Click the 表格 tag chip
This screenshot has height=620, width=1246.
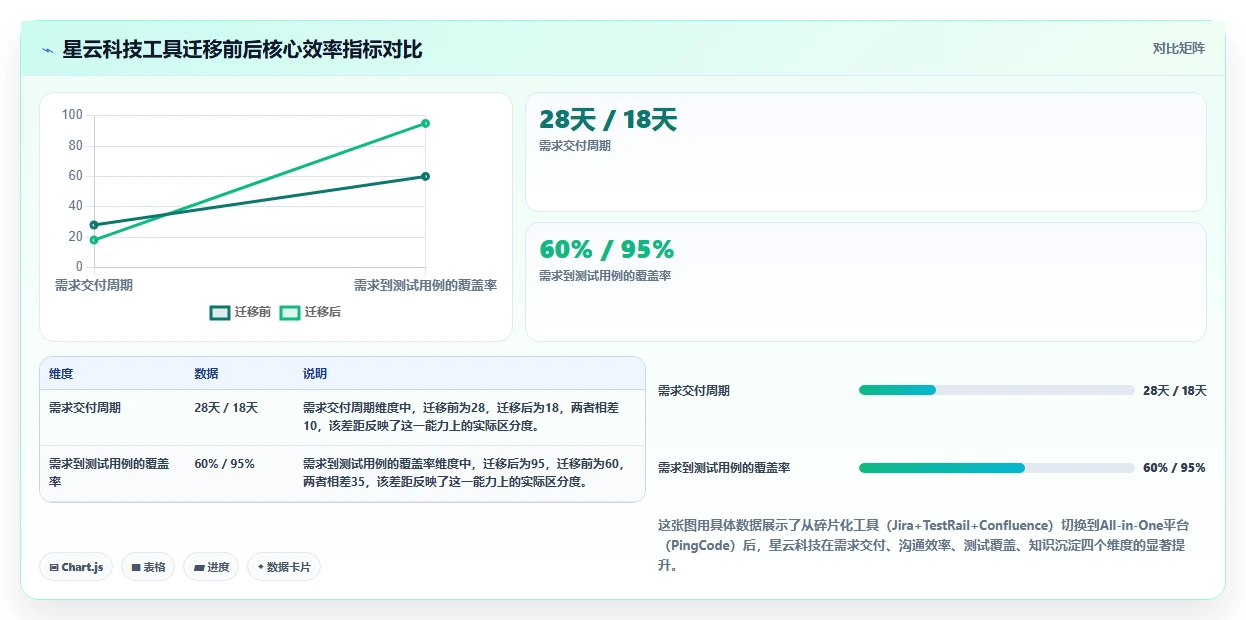(148, 567)
